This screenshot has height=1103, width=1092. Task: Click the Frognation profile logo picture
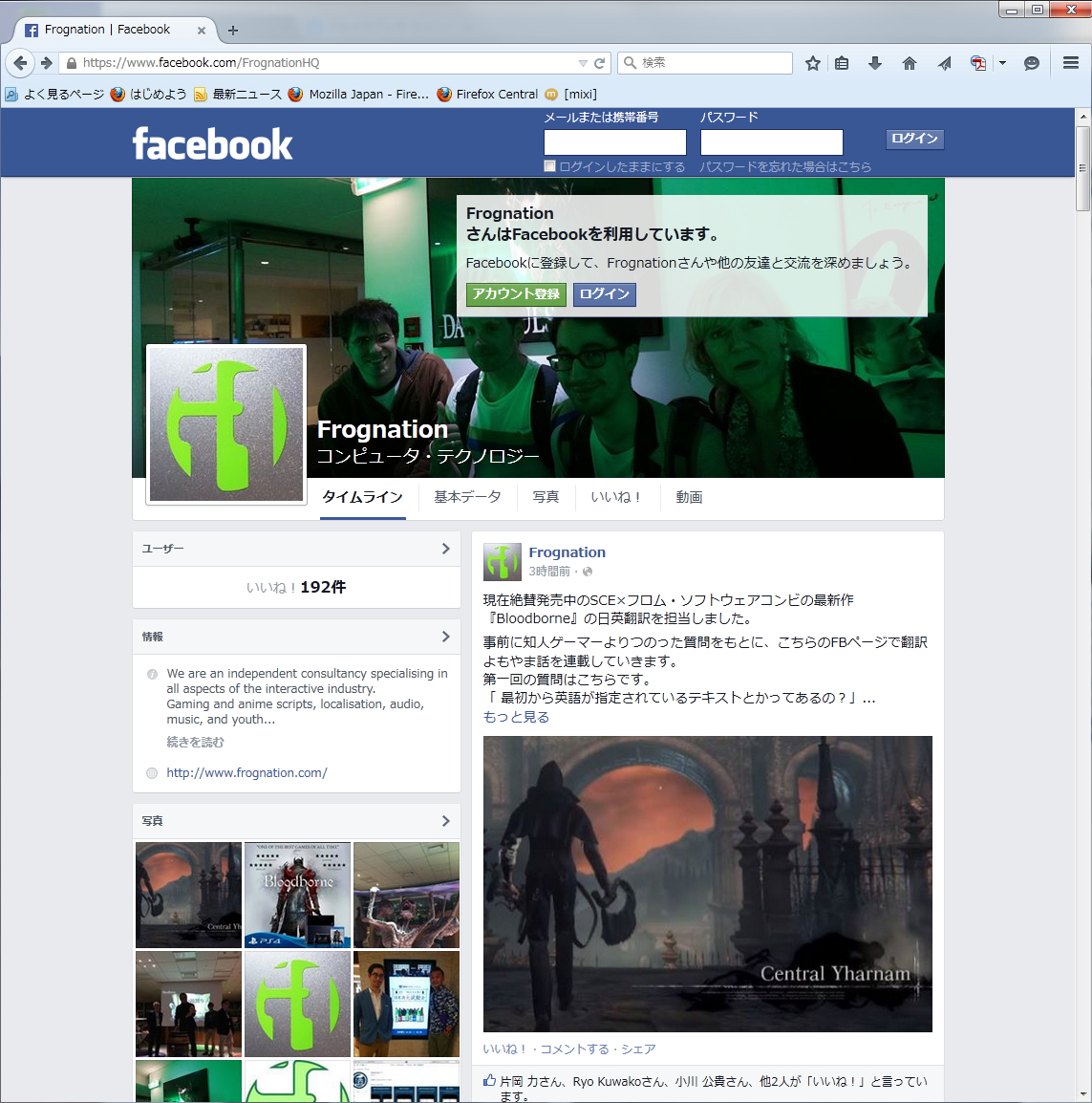226,424
